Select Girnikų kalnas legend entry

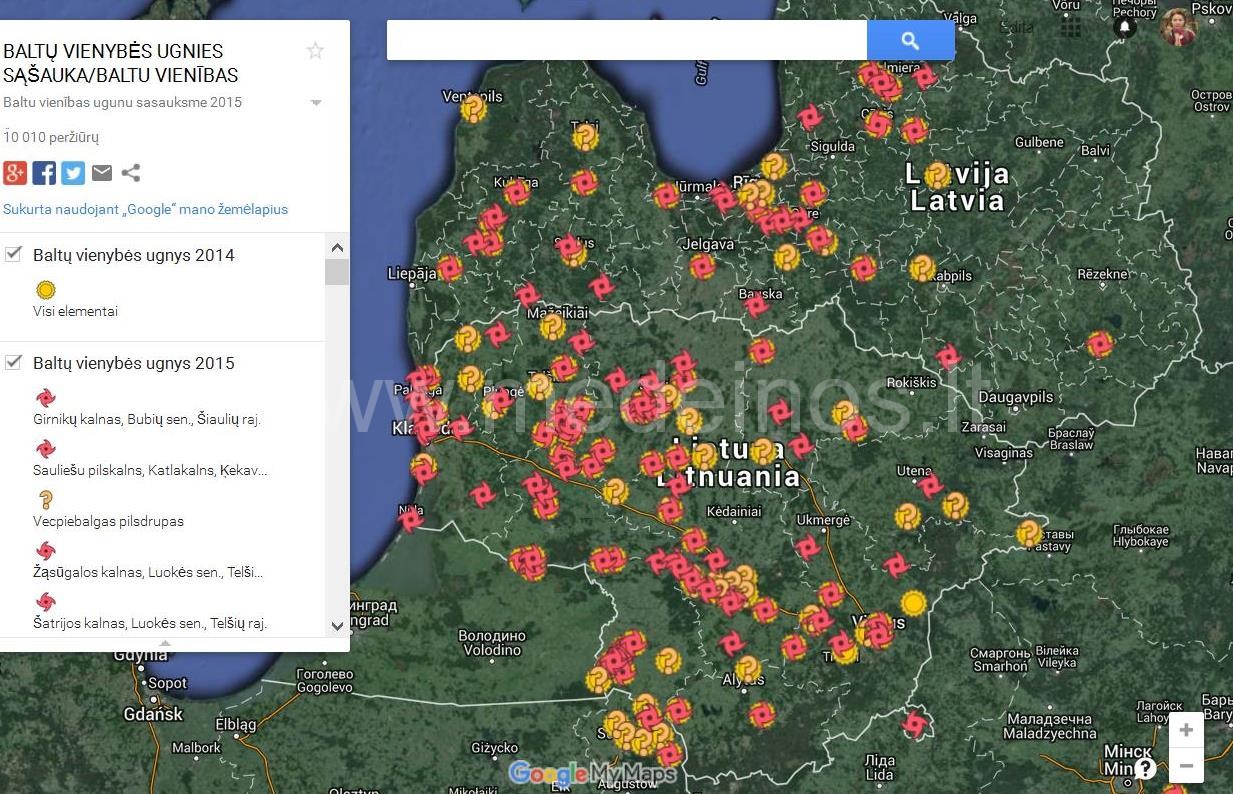click(146, 419)
